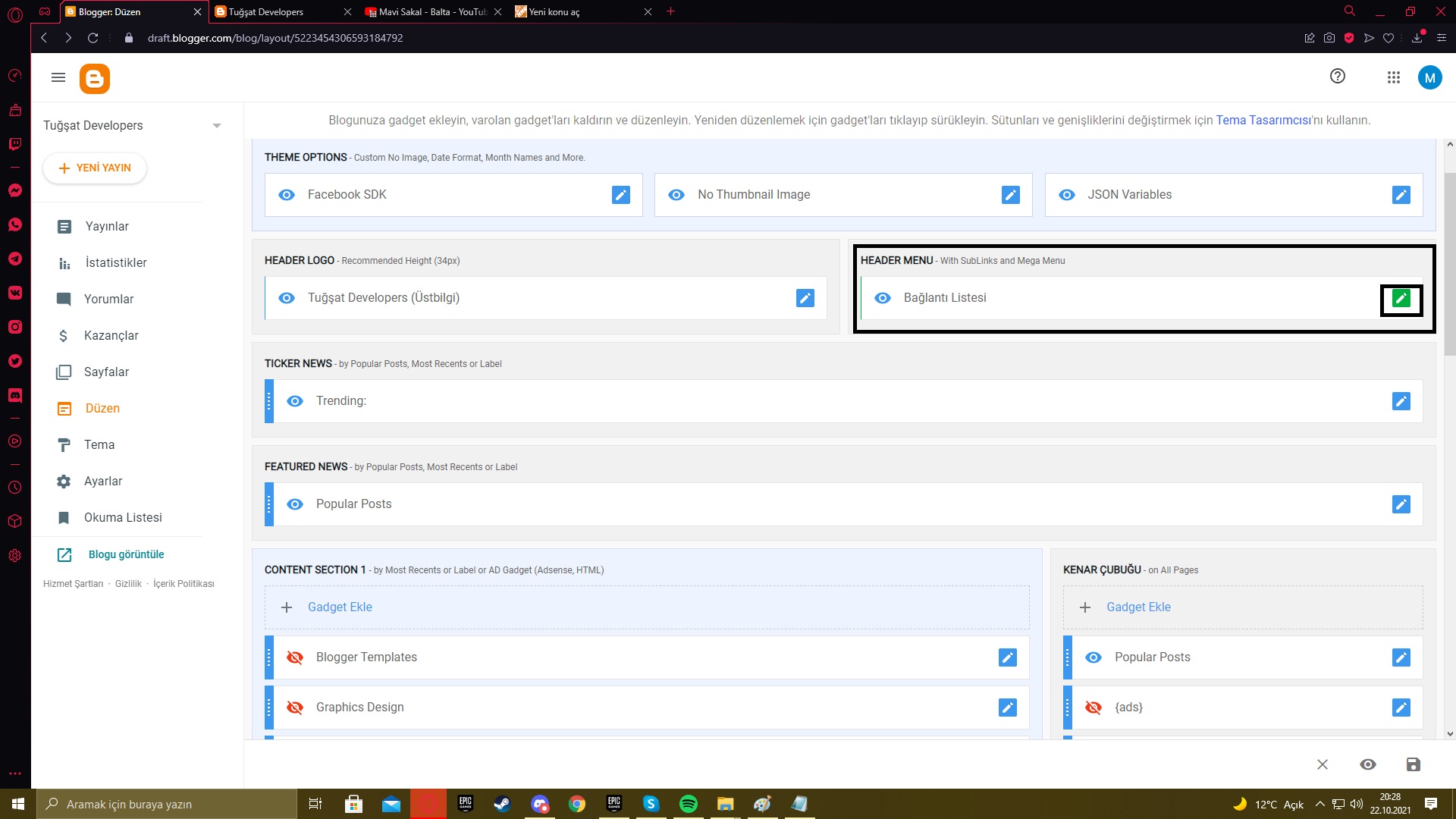Open Opera sidebar settings gear

click(x=15, y=556)
